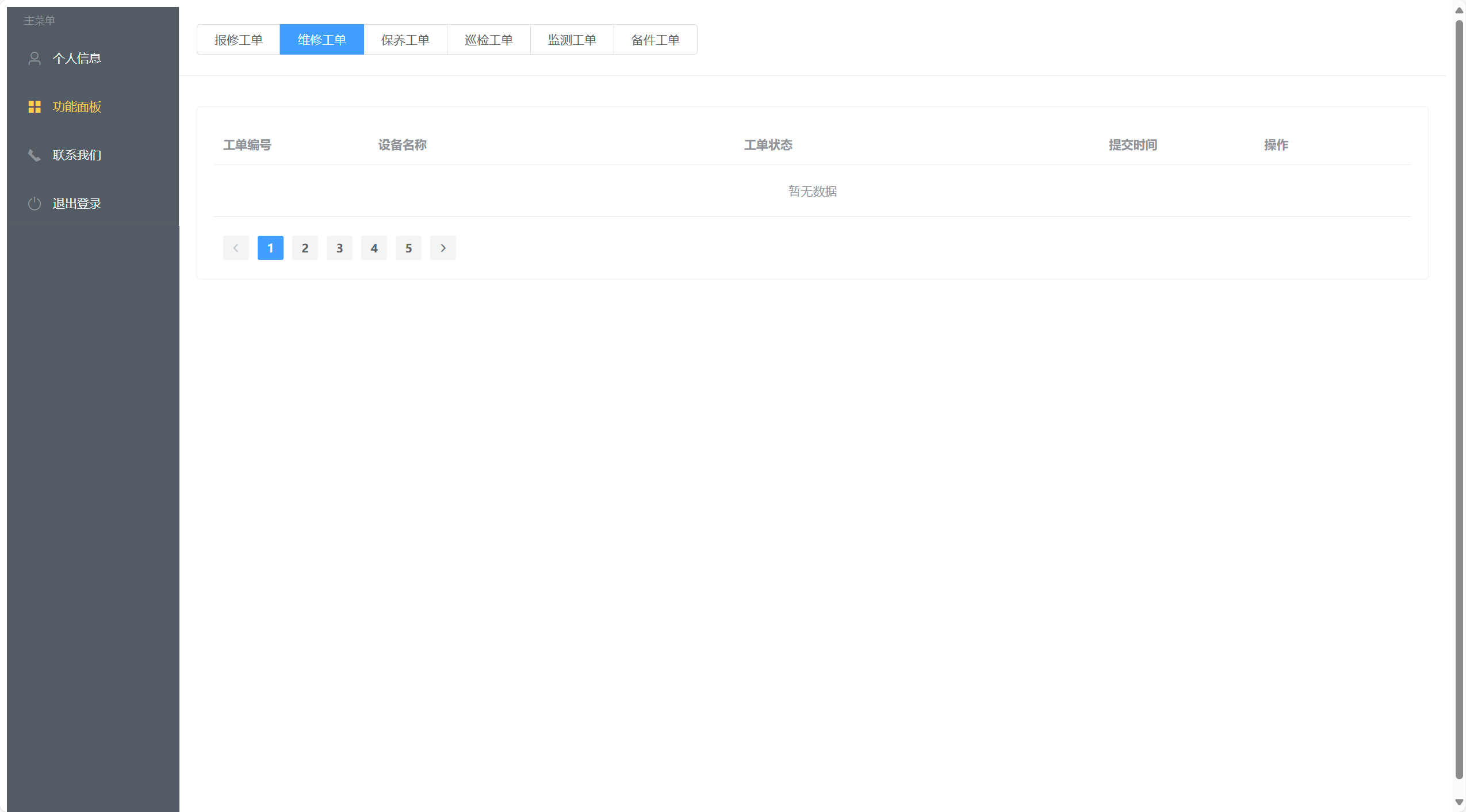Open 个人信息 in the sidebar menu
The width and height of the screenshot is (1466, 812).
coord(76,58)
